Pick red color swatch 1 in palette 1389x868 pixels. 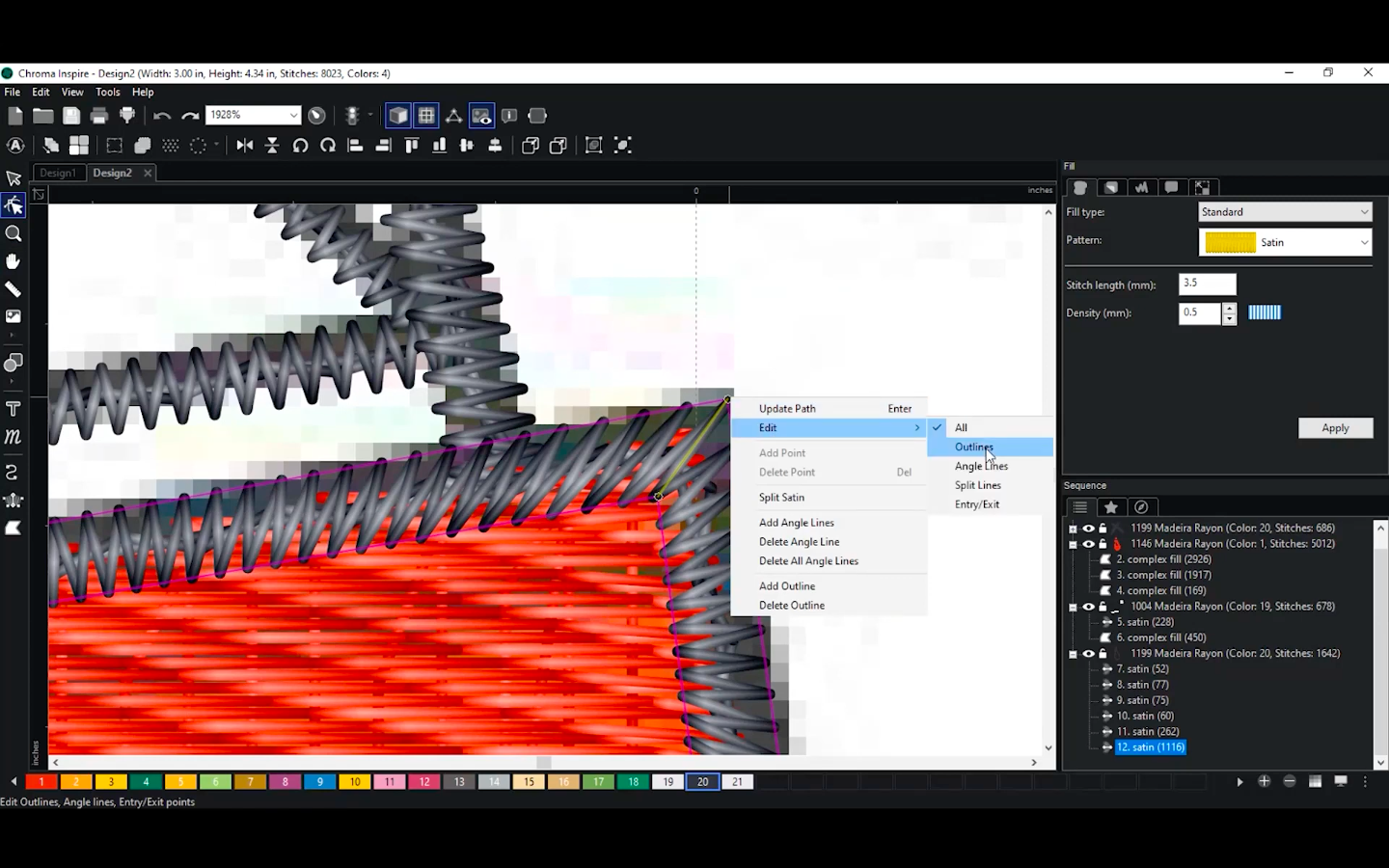pyautogui.click(x=41, y=782)
